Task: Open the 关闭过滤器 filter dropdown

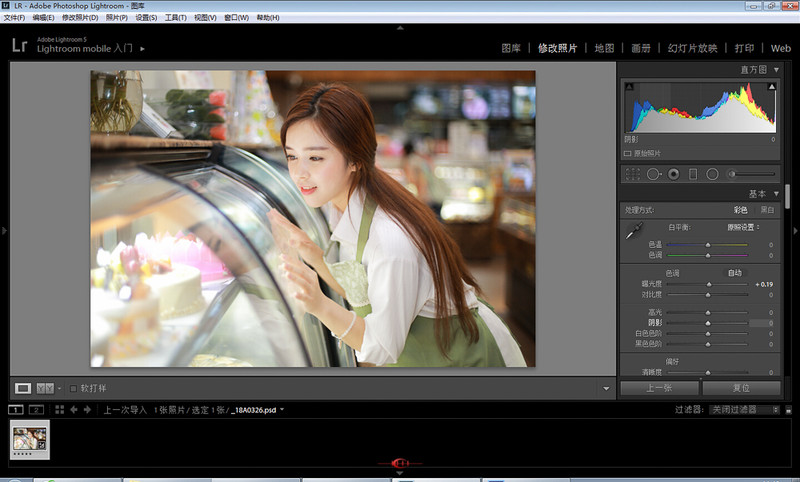Action: pyautogui.click(x=744, y=410)
